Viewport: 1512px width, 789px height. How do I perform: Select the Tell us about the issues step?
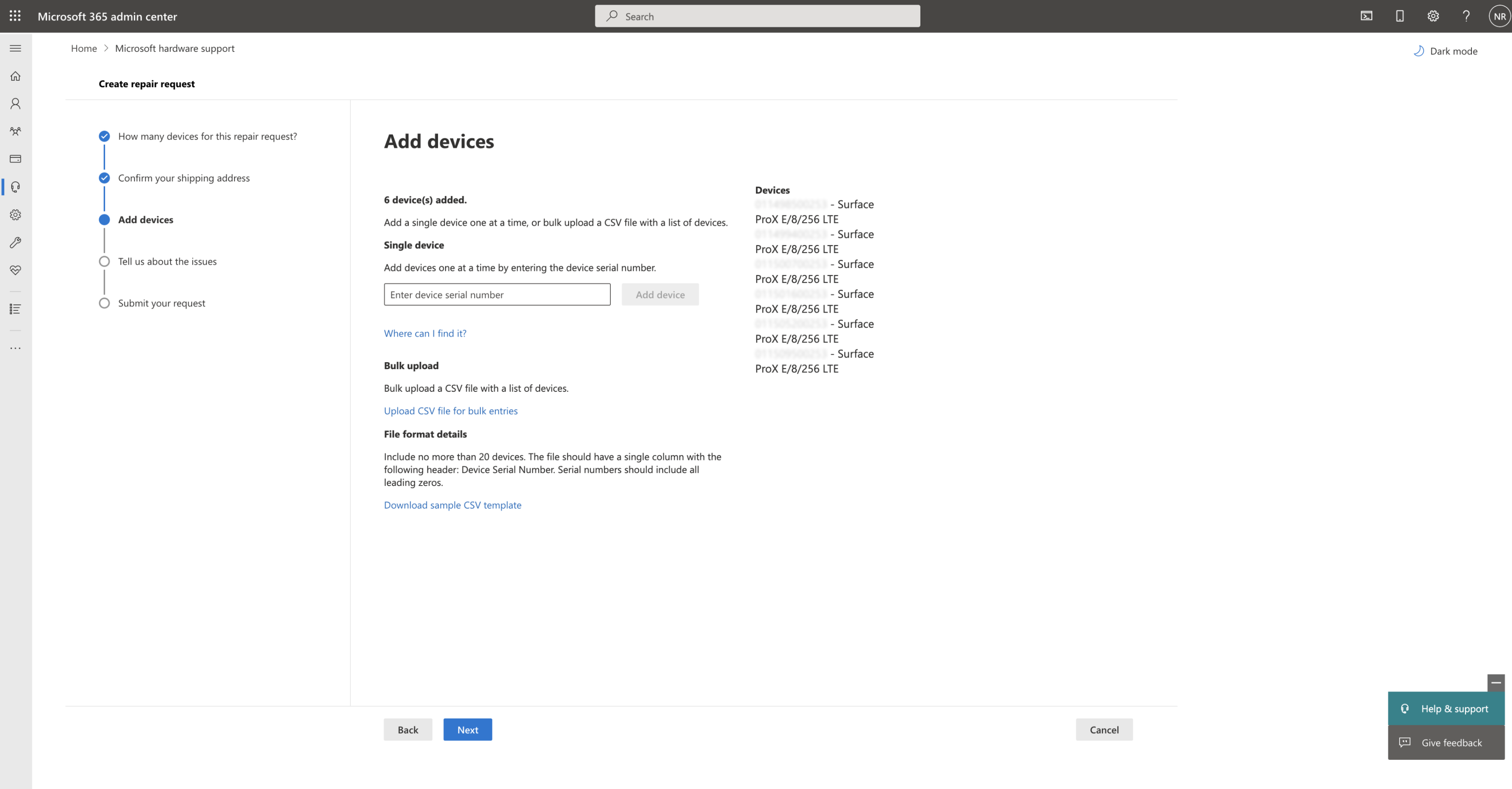click(167, 261)
